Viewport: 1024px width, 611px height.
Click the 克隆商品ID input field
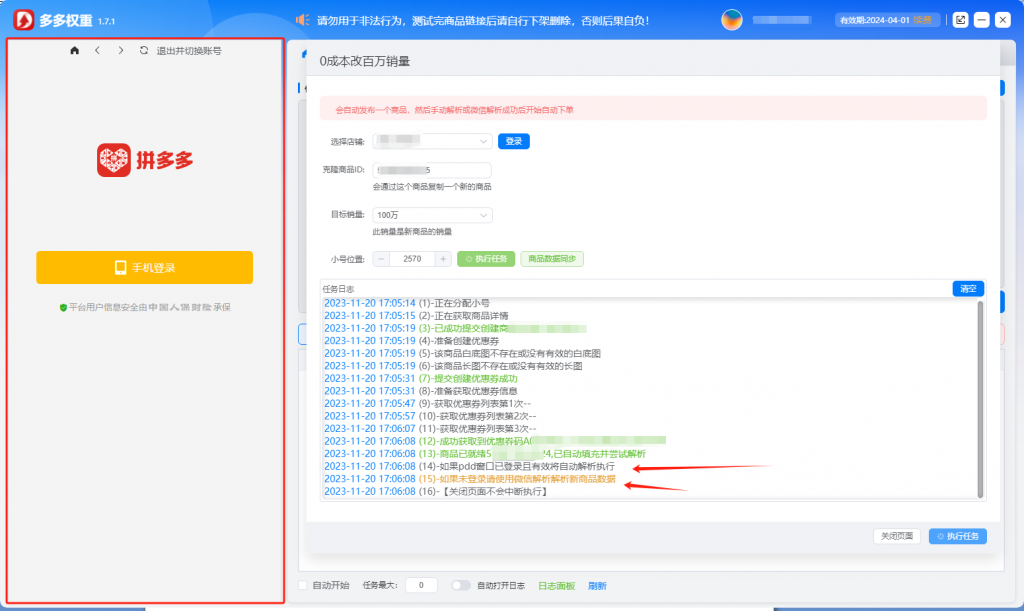[x=432, y=170]
